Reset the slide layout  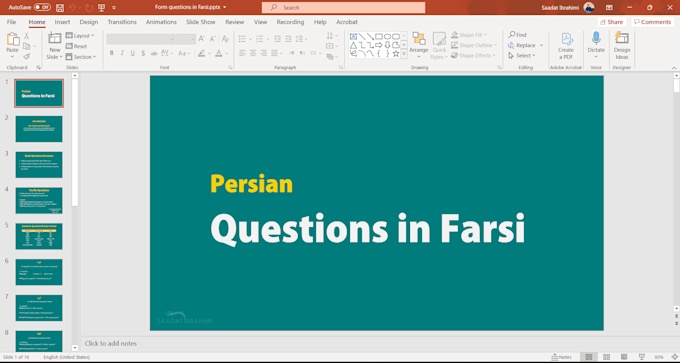pos(76,46)
